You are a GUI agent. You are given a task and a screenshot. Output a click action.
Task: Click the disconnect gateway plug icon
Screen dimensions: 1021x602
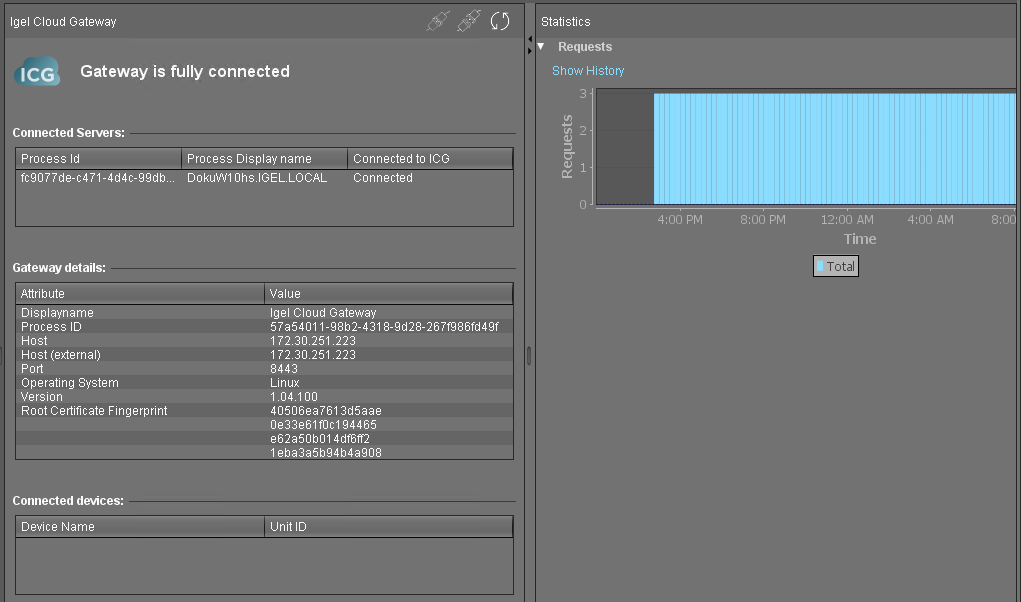[469, 21]
